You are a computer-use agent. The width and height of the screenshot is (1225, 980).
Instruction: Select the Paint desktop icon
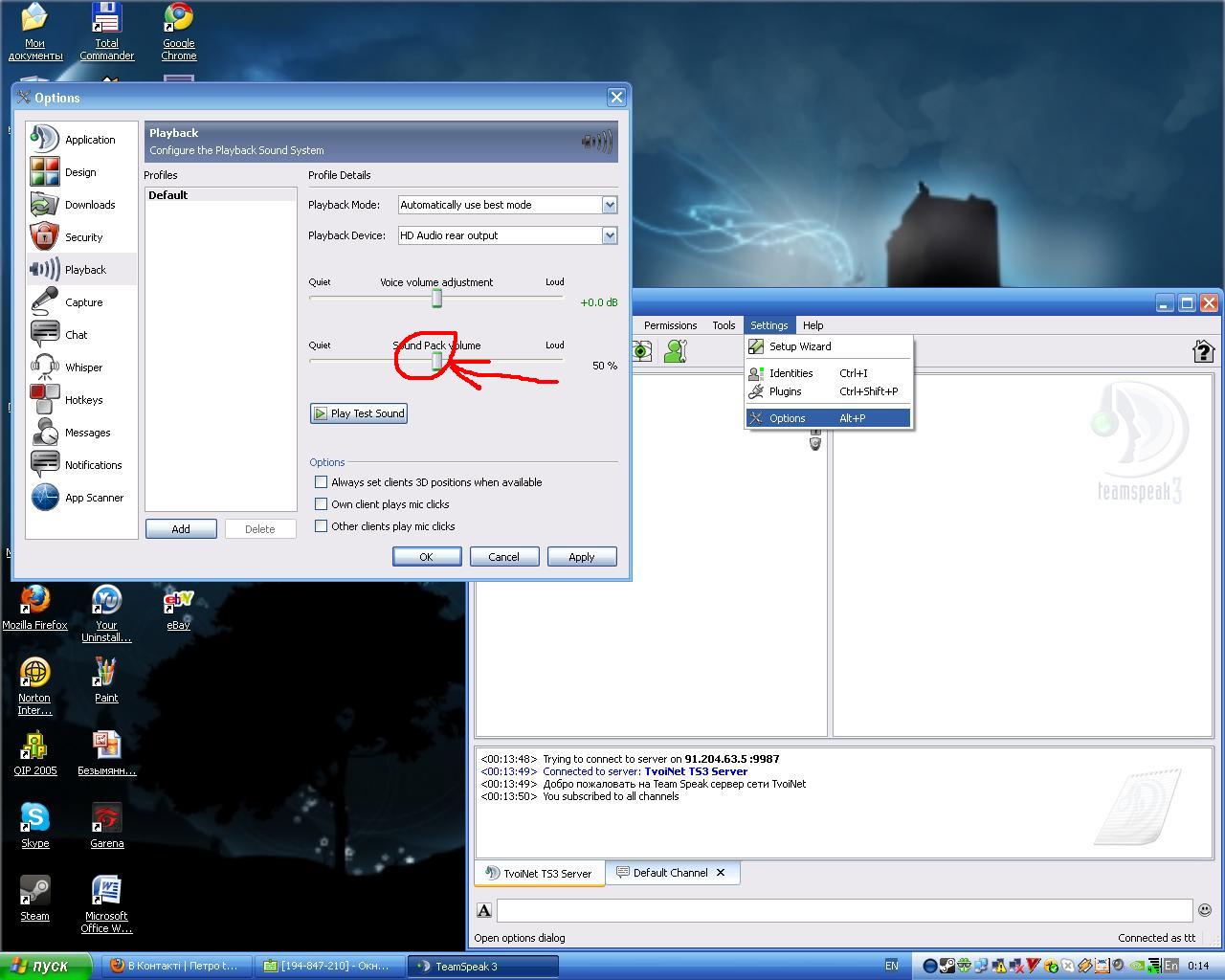[106, 681]
